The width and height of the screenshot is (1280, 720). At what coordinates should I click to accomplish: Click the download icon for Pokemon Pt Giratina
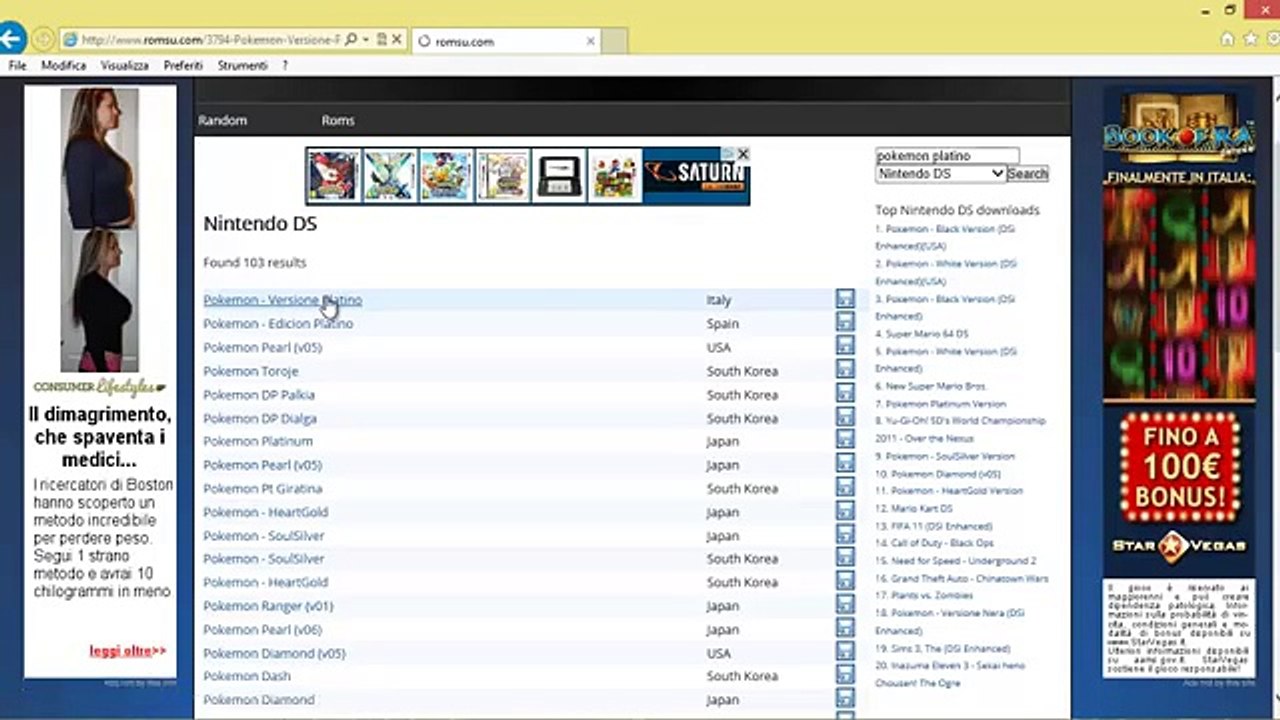point(845,487)
